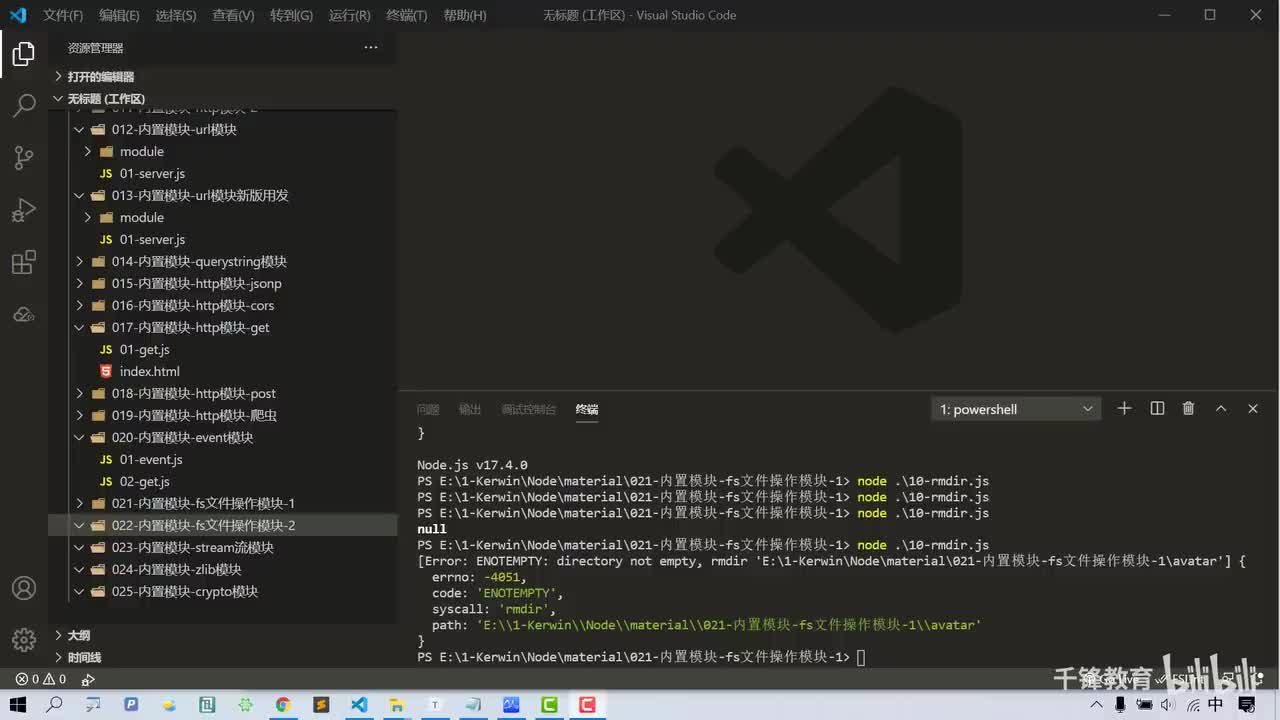Image resolution: width=1280 pixels, height=720 pixels.
Task: Kill terminal using the trash icon
Action: (x=1188, y=408)
